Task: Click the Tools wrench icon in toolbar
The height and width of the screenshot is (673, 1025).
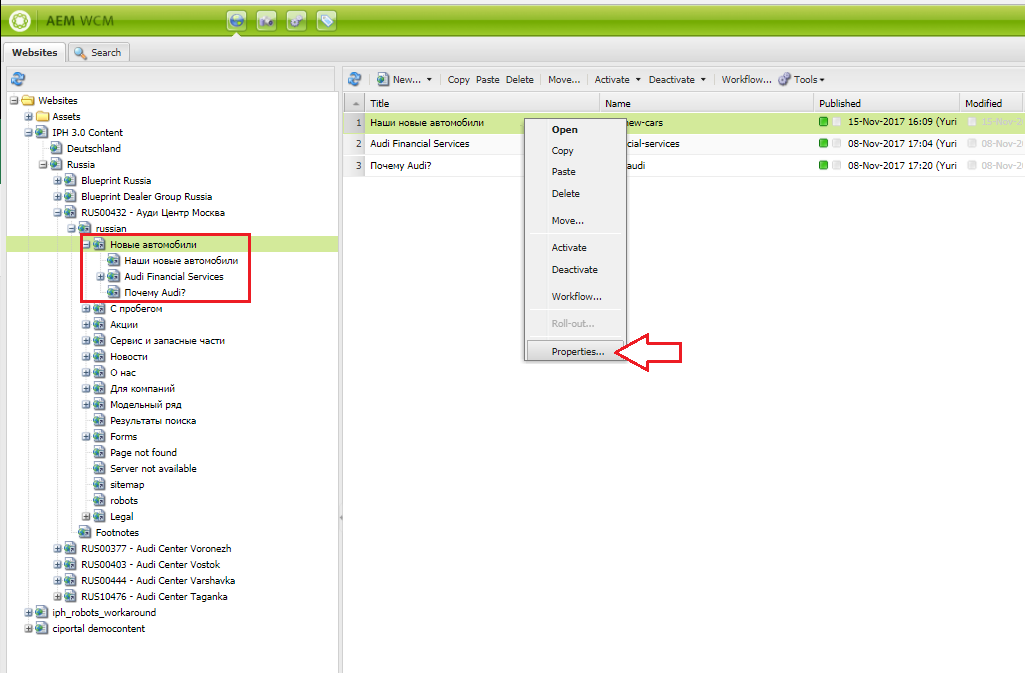Action: point(784,79)
